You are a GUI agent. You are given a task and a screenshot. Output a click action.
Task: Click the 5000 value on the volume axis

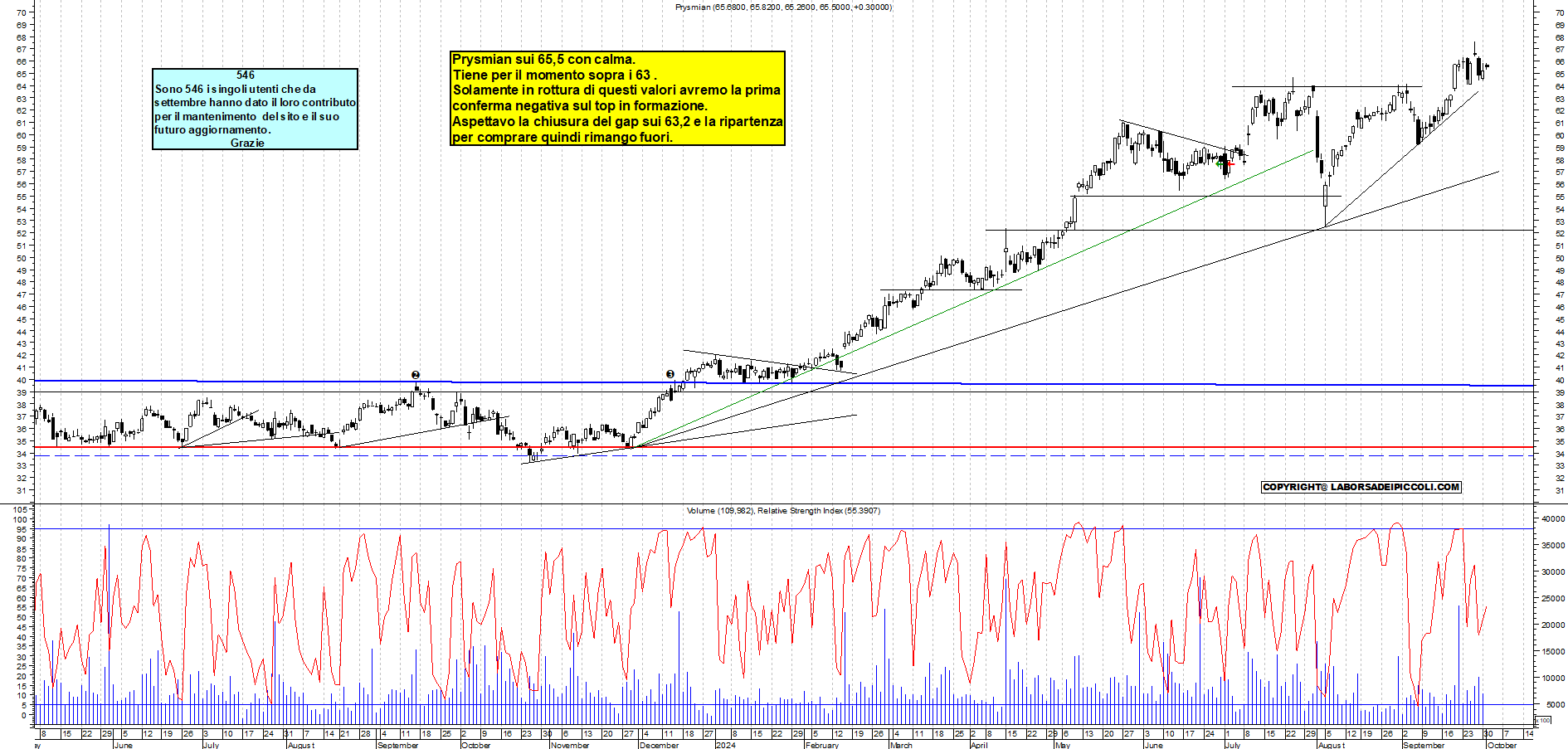tap(1556, 705)
